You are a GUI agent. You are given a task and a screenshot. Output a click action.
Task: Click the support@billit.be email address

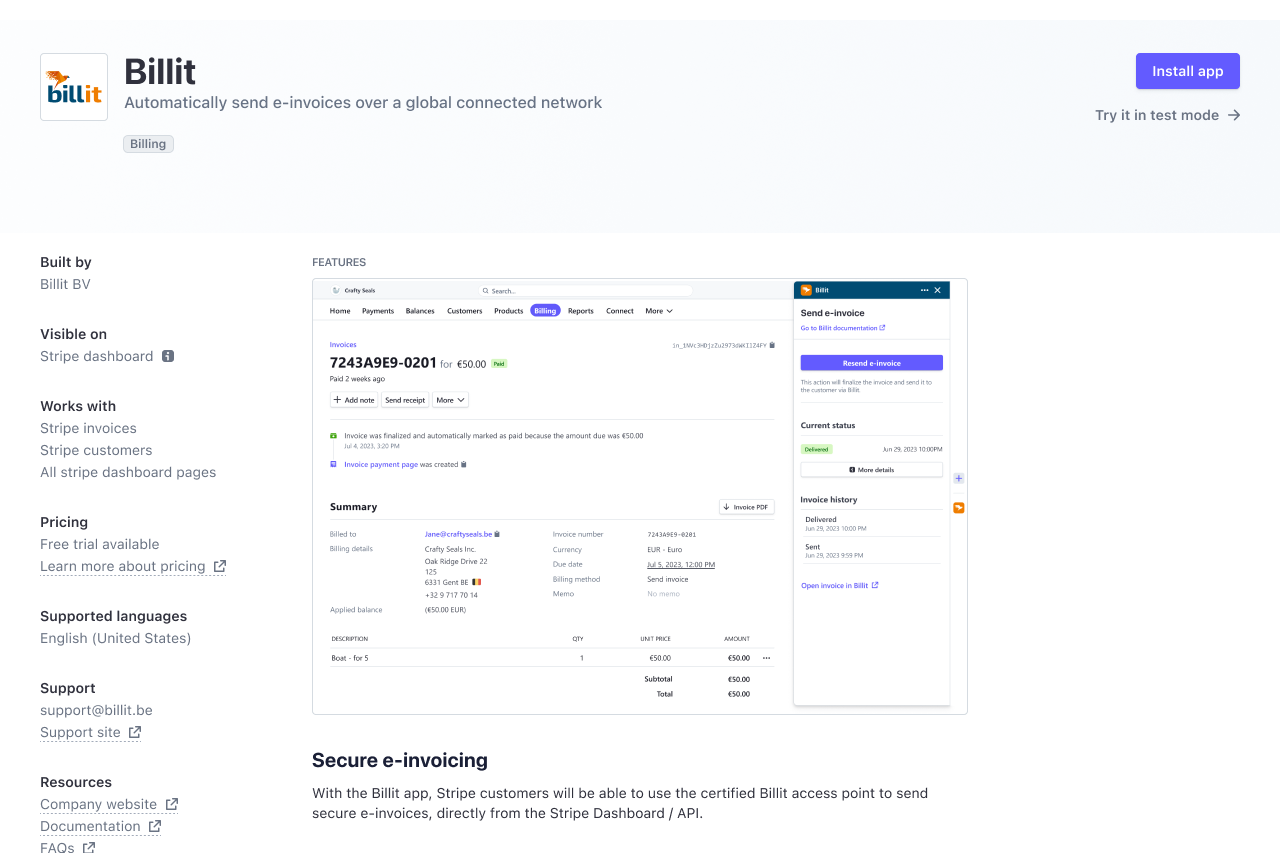coord(96,710)
